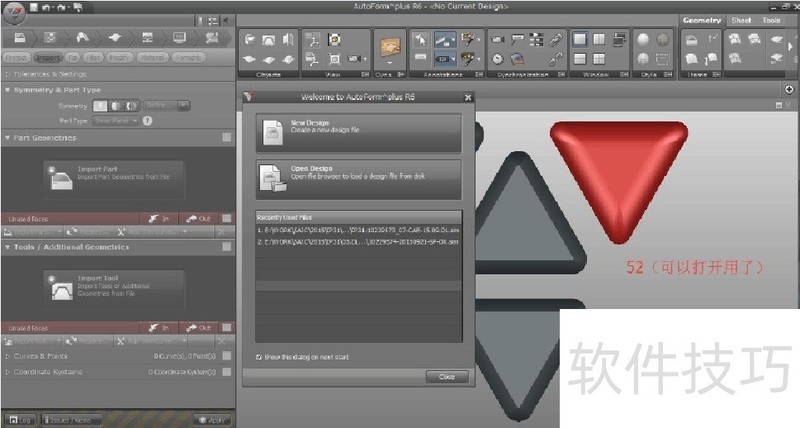Switch to the Sheet ribbon tab
Screen dimensions: 800x428
click(x=741, y=20)
